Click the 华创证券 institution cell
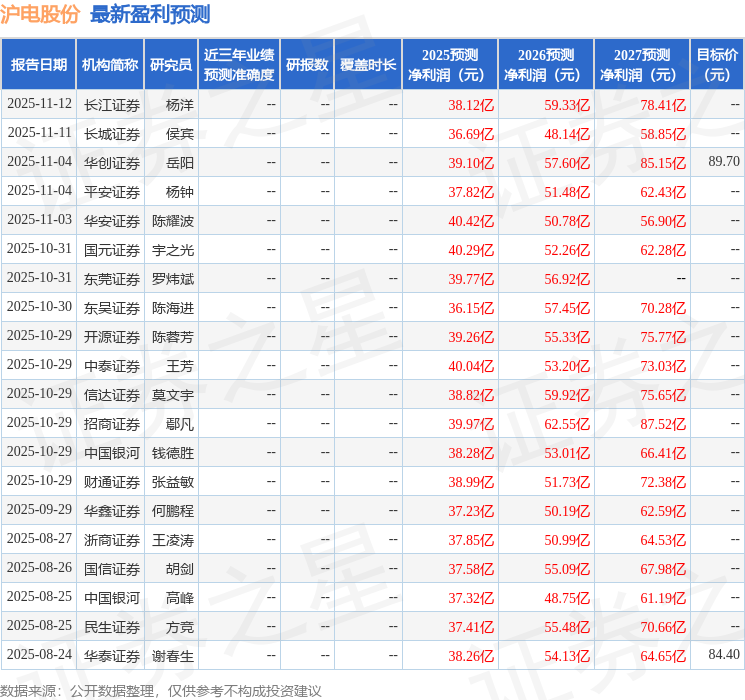Image resolution: width=745 pixels, height=700 pixels. (112, 163)
